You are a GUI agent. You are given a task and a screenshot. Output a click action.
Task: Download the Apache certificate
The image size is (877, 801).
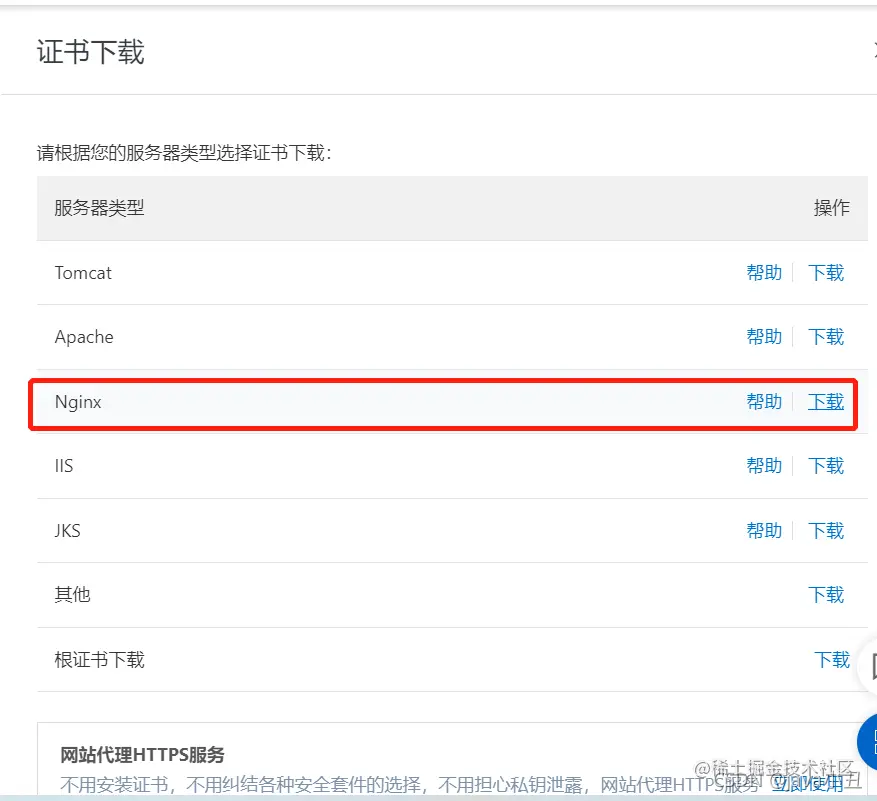click(x=826, y=337)
